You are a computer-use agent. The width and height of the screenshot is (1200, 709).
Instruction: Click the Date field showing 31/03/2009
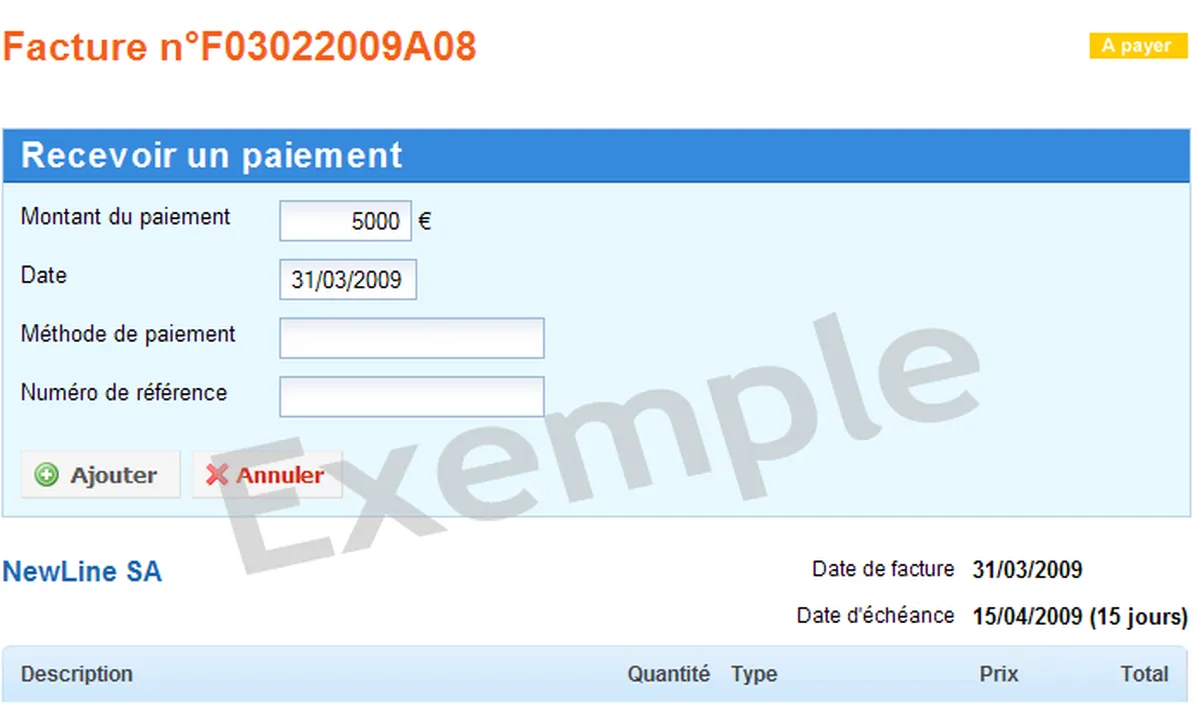[348, 280]
